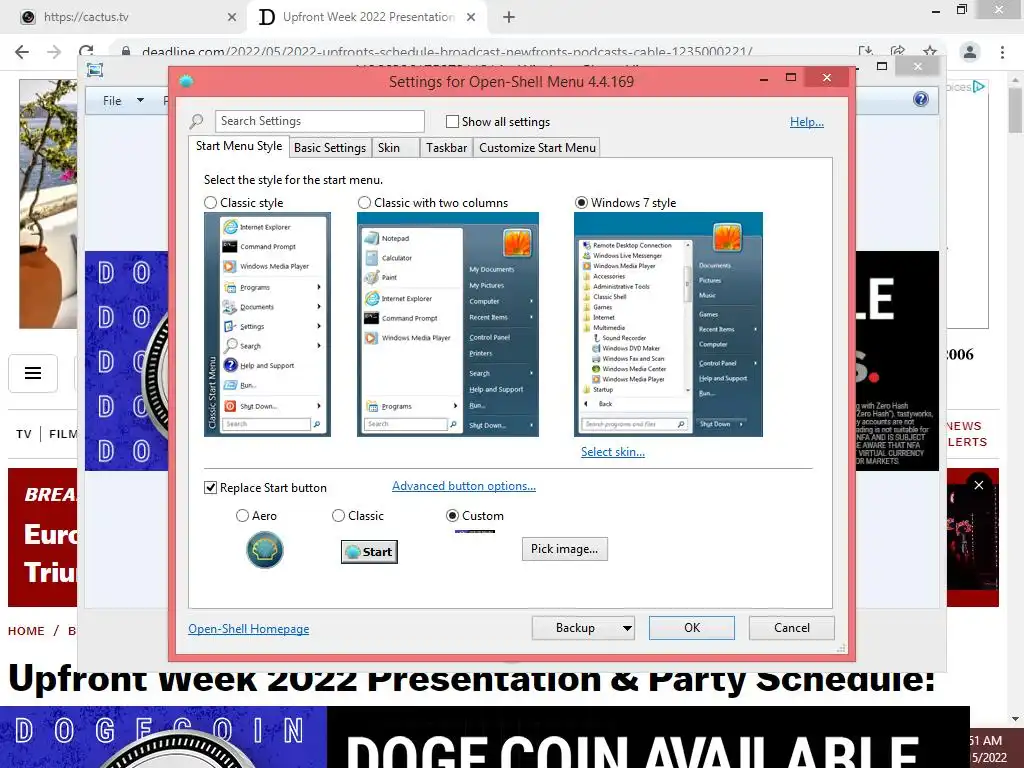Bookmark this page with the star icon

point(930,51)
